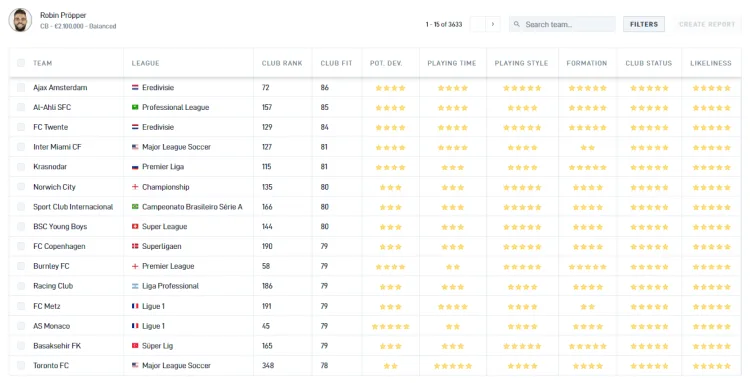Click the Denmark flag beside Superligaen
Image resolution: width=750 pixels, height=383 pixels.
click(135, 246)
